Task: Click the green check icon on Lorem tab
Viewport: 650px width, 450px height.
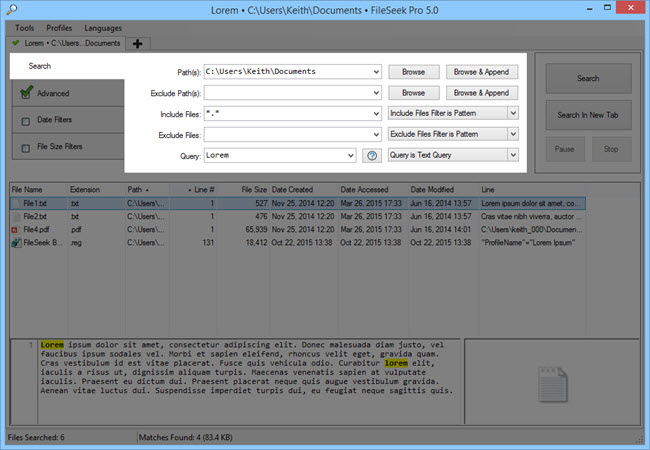Action: [16, 43]
